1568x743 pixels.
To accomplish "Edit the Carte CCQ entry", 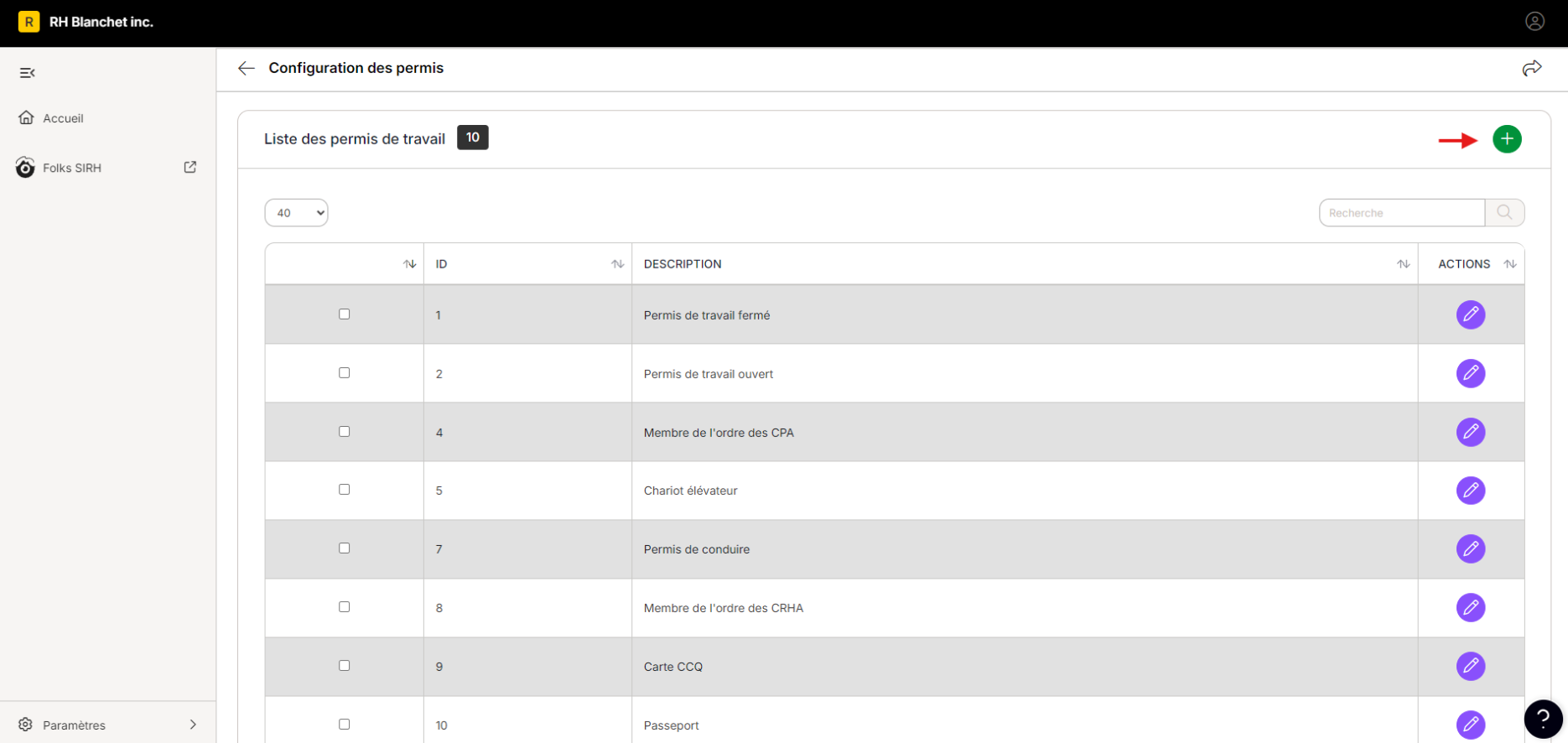I will [1471, 667].
